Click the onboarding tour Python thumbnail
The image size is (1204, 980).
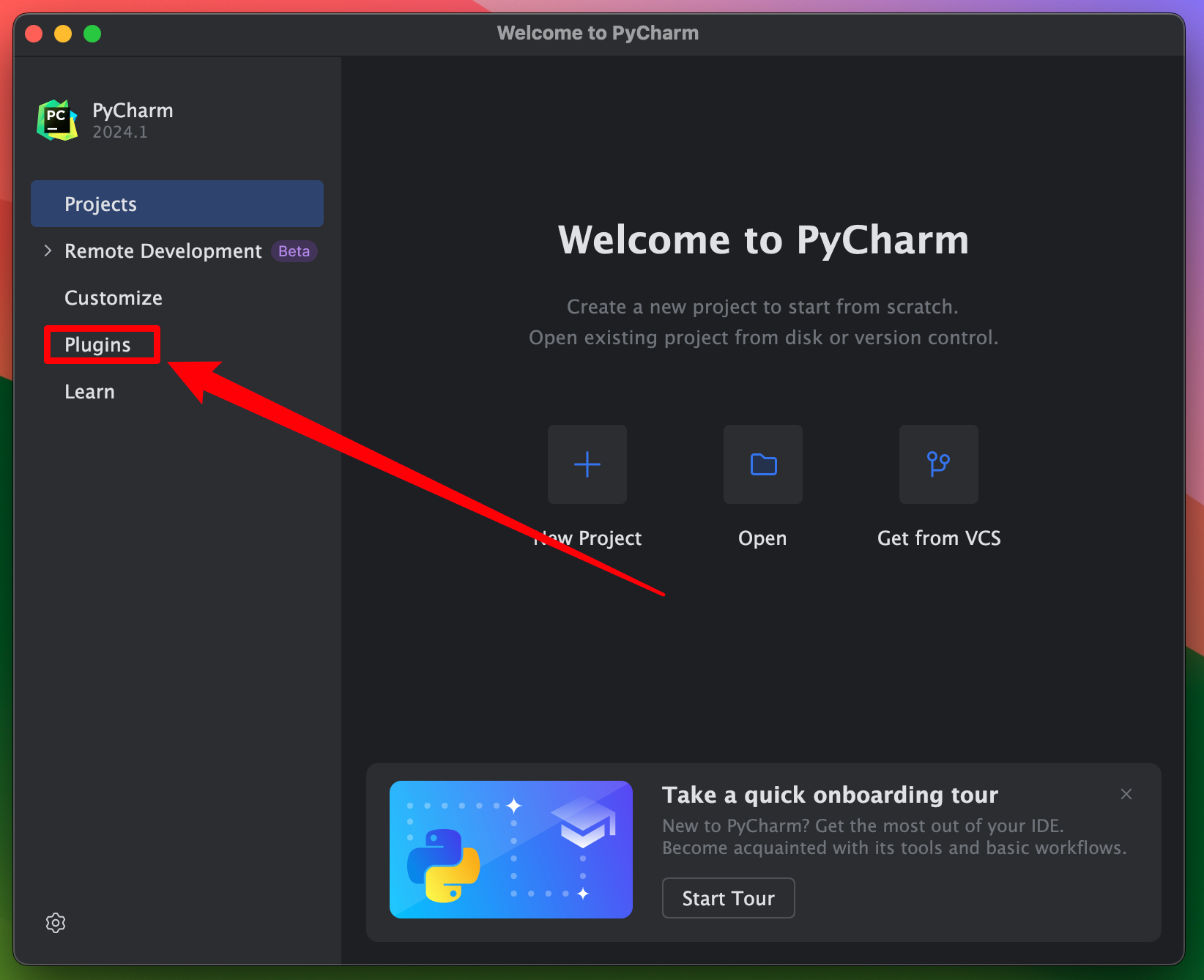[x=511, y=850]
